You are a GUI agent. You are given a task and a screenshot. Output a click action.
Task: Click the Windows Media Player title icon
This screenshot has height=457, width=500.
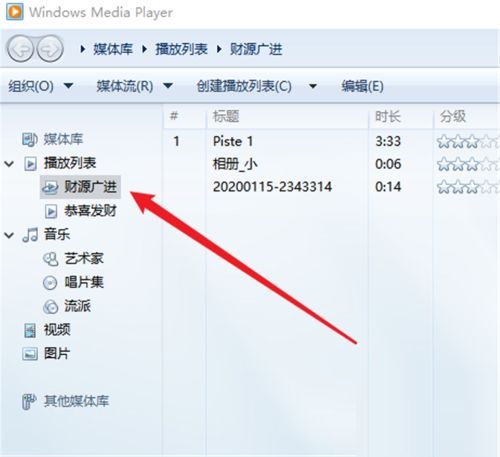click(15, 12)
